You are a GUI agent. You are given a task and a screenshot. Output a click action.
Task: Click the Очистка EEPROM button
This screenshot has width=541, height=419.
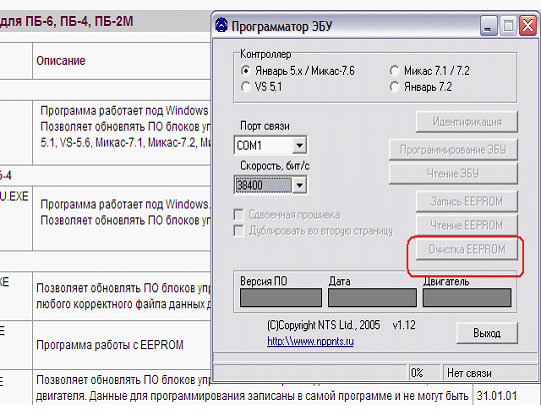pos(467,249)
